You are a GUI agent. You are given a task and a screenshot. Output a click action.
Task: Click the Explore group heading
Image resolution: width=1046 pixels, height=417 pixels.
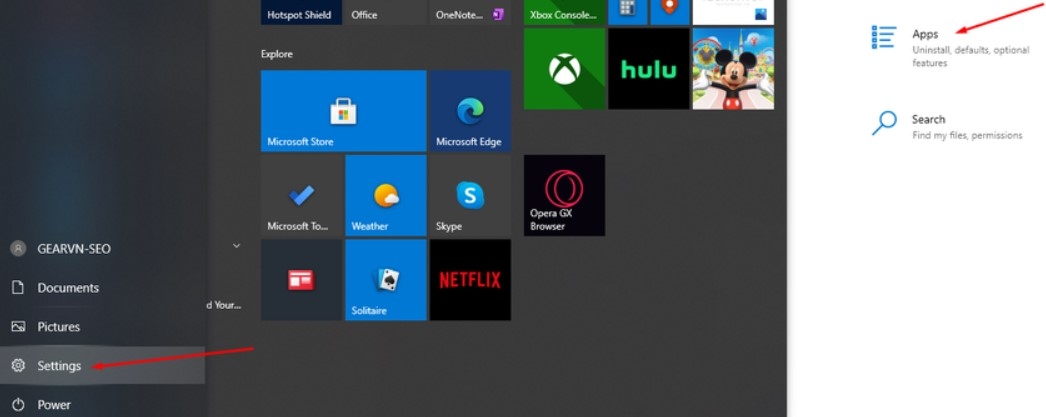point(277,54)
